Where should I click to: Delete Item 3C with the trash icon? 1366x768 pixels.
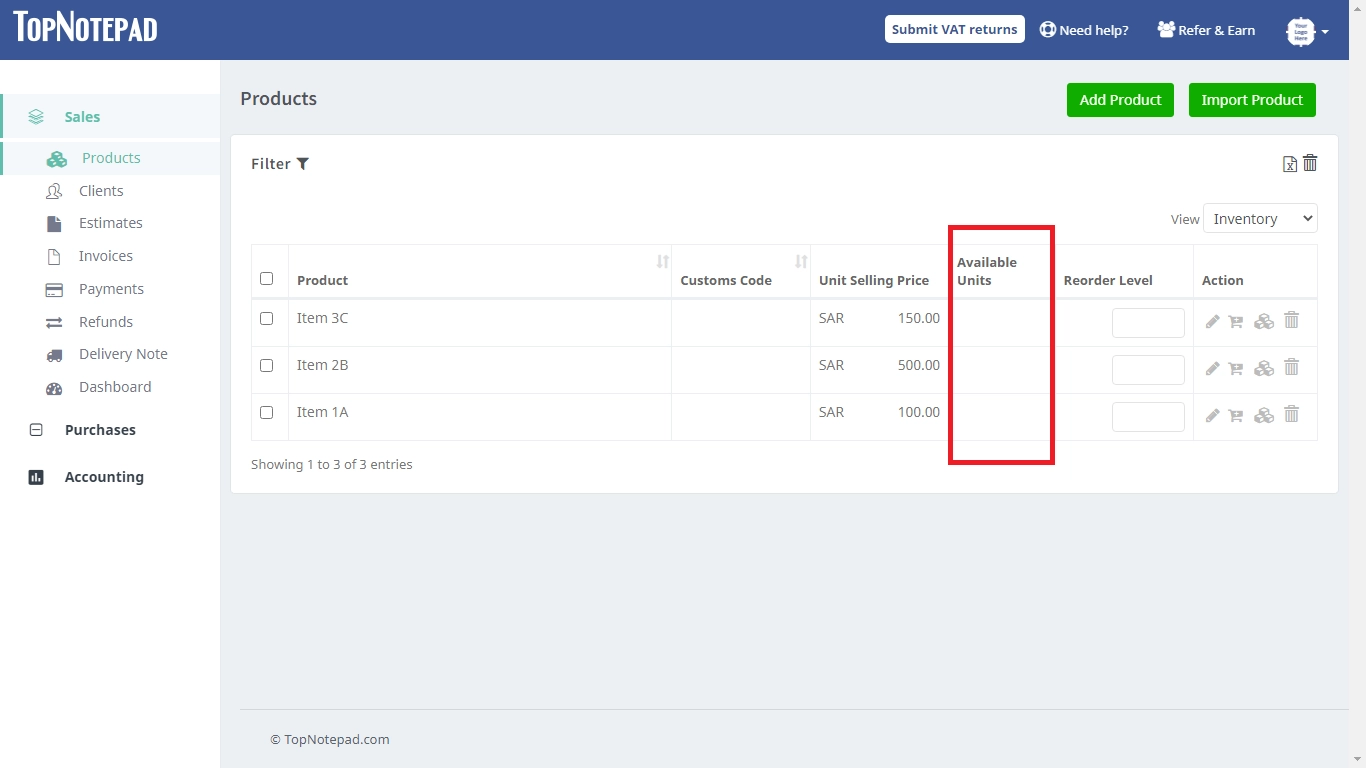[x=1291, y=320]
